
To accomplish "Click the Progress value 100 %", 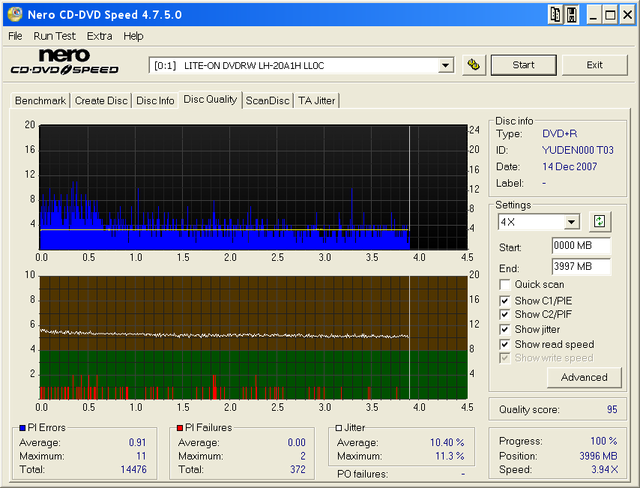I will pos(604,441).
